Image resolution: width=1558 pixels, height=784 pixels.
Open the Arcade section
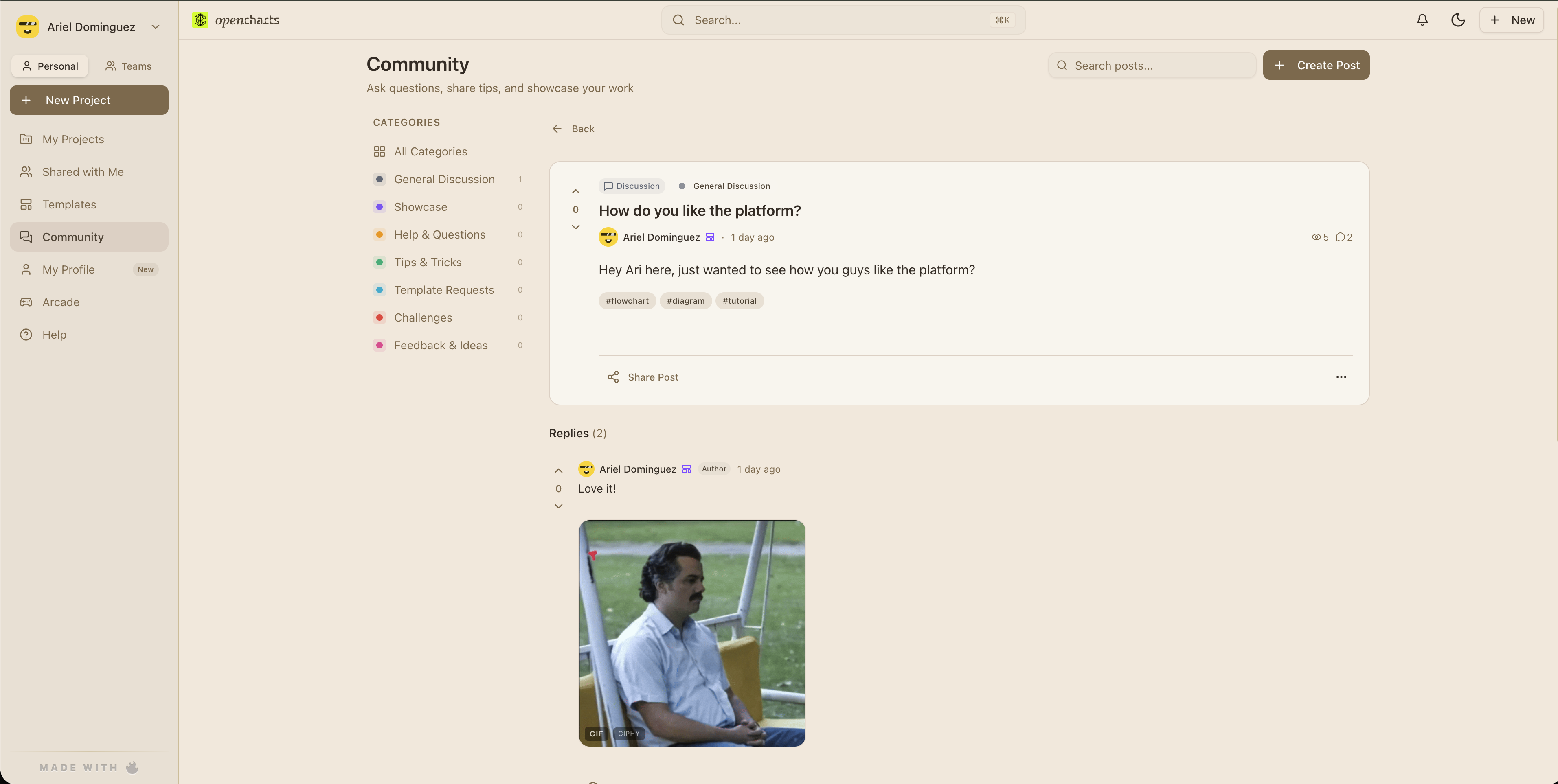coord(61,302)
